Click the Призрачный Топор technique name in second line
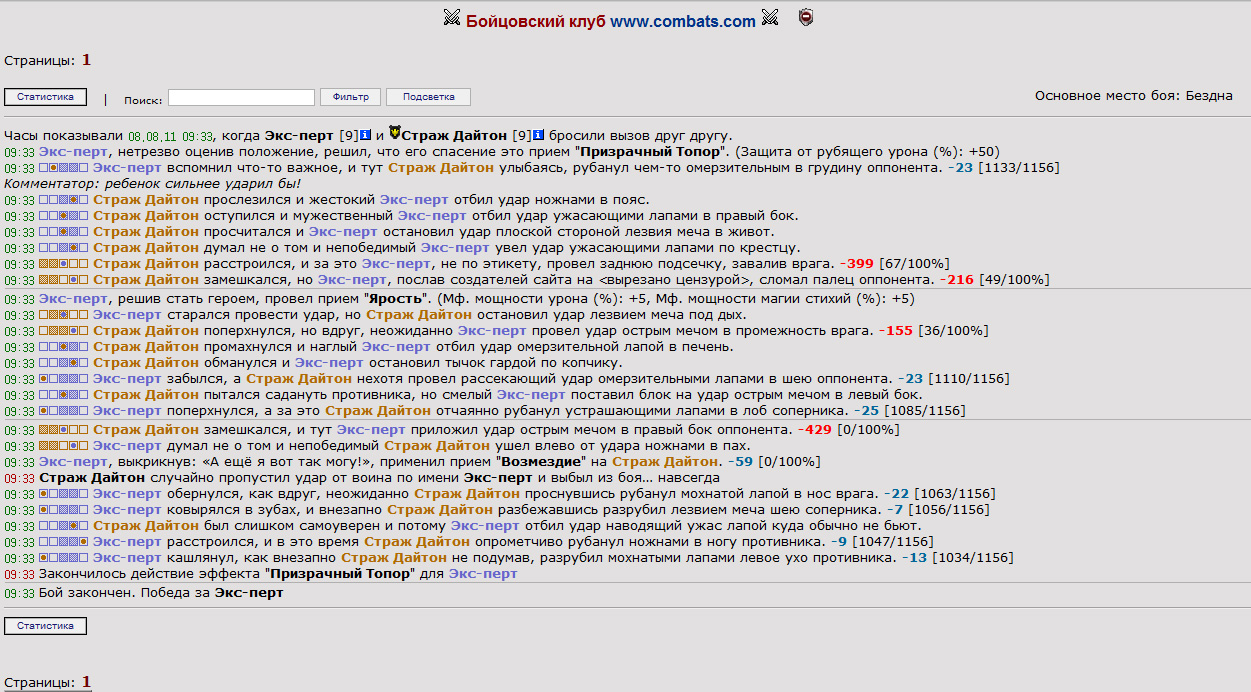Image resolution: width=1251 pixels, height=692 pixels. pyautogui.click(x=653, y=152)
